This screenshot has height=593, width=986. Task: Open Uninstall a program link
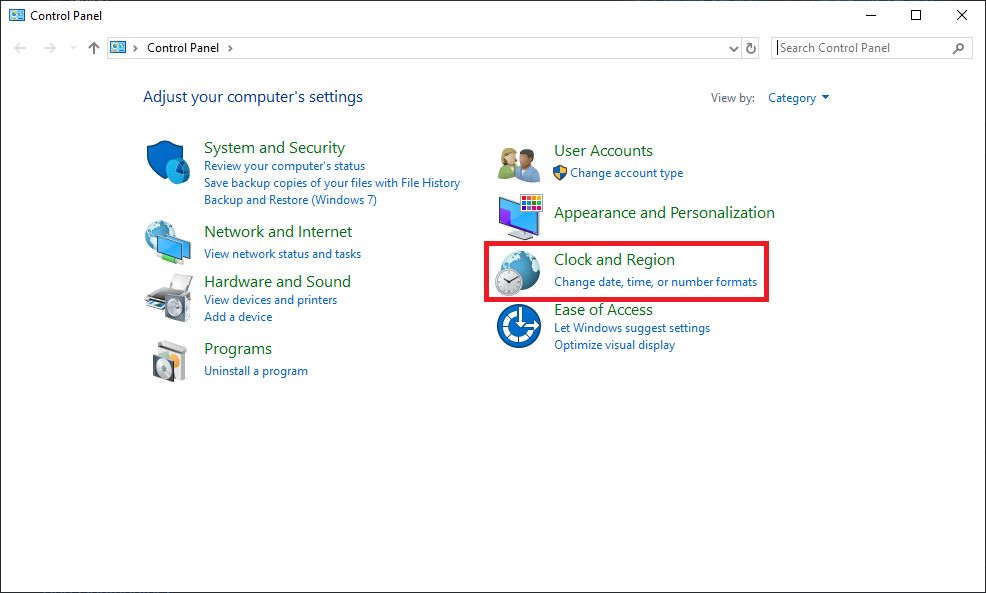pos(256,371)
